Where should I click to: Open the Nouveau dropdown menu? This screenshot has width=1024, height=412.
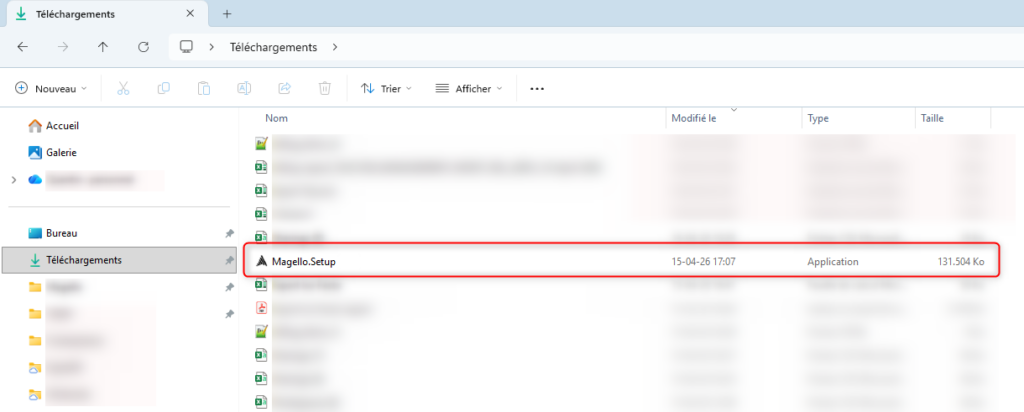(x=51, y=88)
